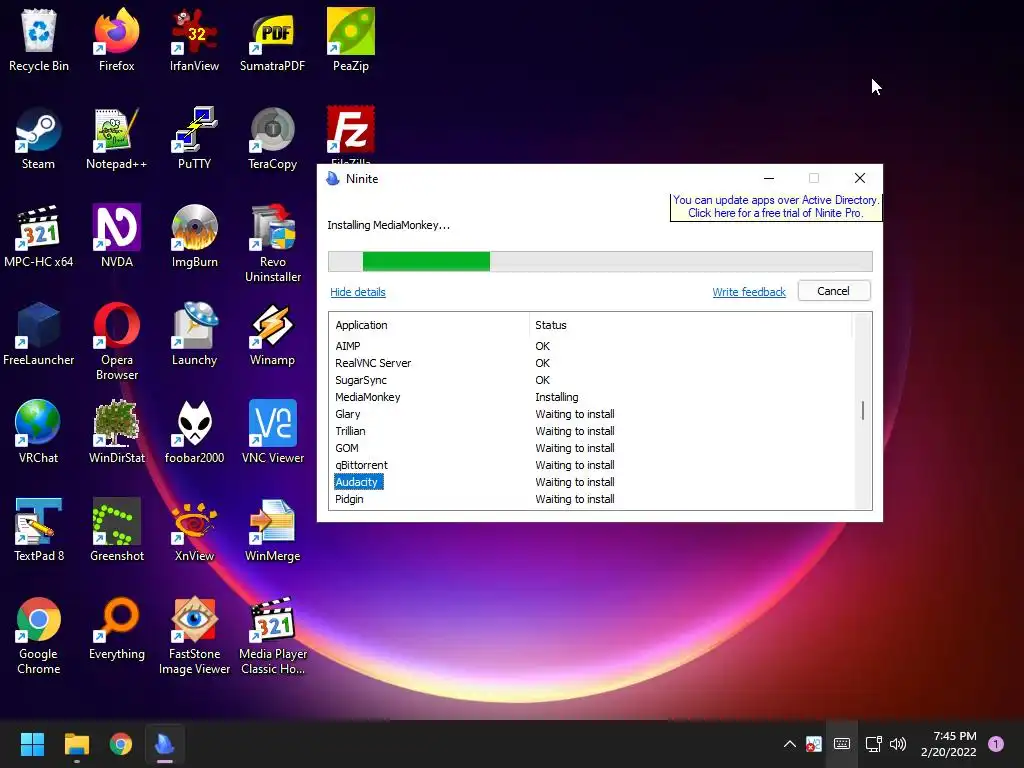Select the PuTTY desktop shortcut
This screenshot has height=768, width=1024.
pyautogui.click(x=194, y=138)
